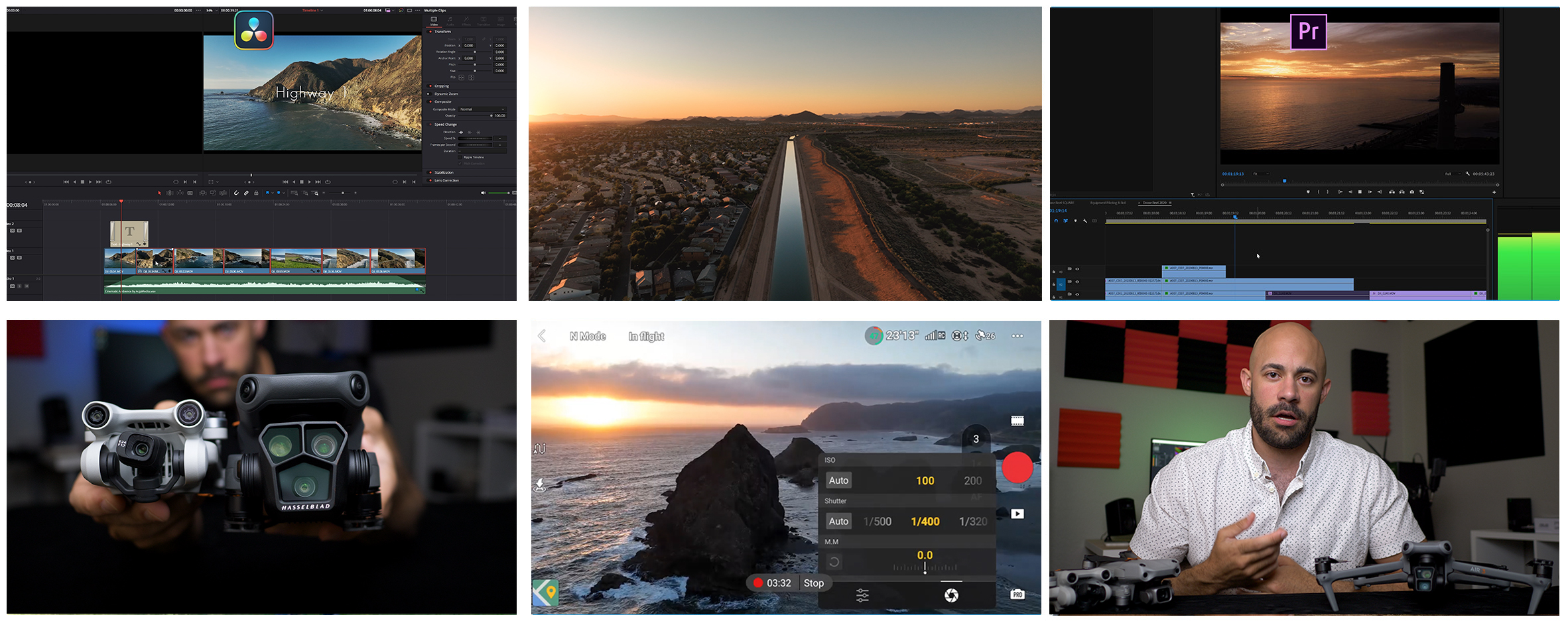
Task: Open the map thumbnail in DJI Fly corner
Action: click(x=545, y=593)
